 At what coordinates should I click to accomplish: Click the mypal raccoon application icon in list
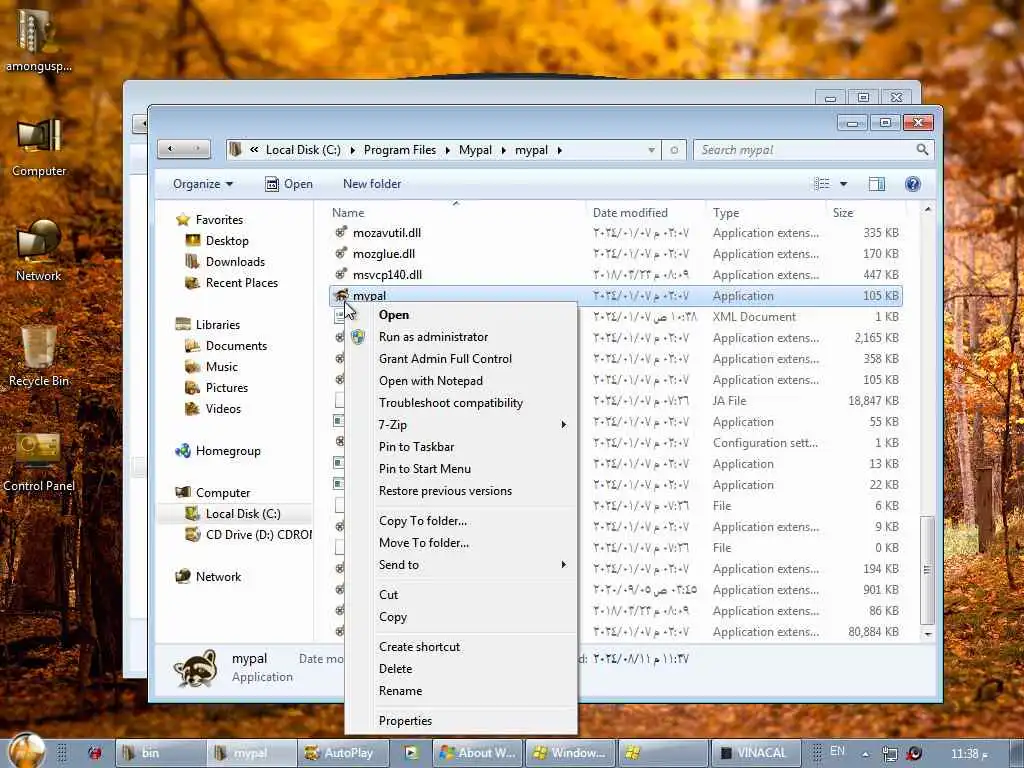point(340,295)
